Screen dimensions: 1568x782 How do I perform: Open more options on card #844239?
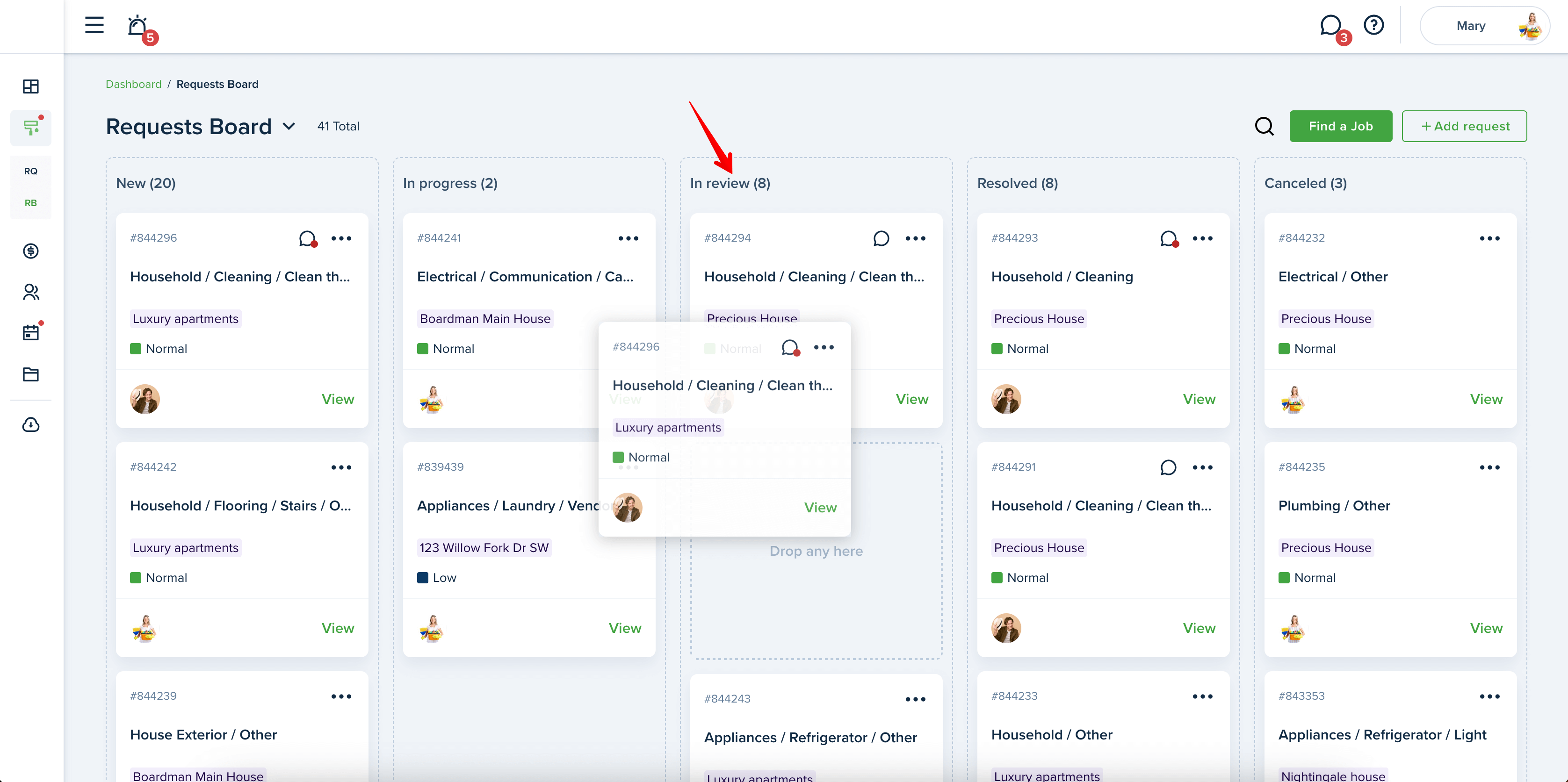pyautogui.click(x=341, y=696)
